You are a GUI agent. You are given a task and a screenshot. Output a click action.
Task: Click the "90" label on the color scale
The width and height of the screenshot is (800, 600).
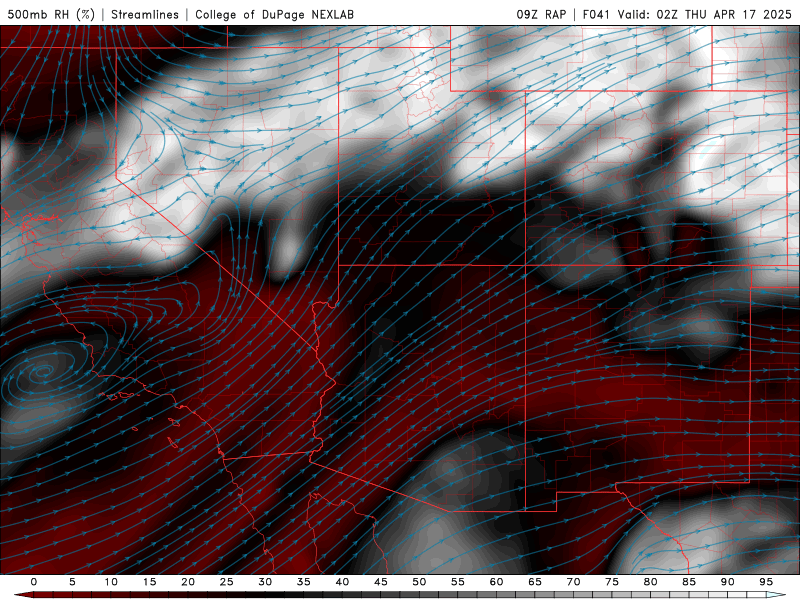tap(728, 582)
